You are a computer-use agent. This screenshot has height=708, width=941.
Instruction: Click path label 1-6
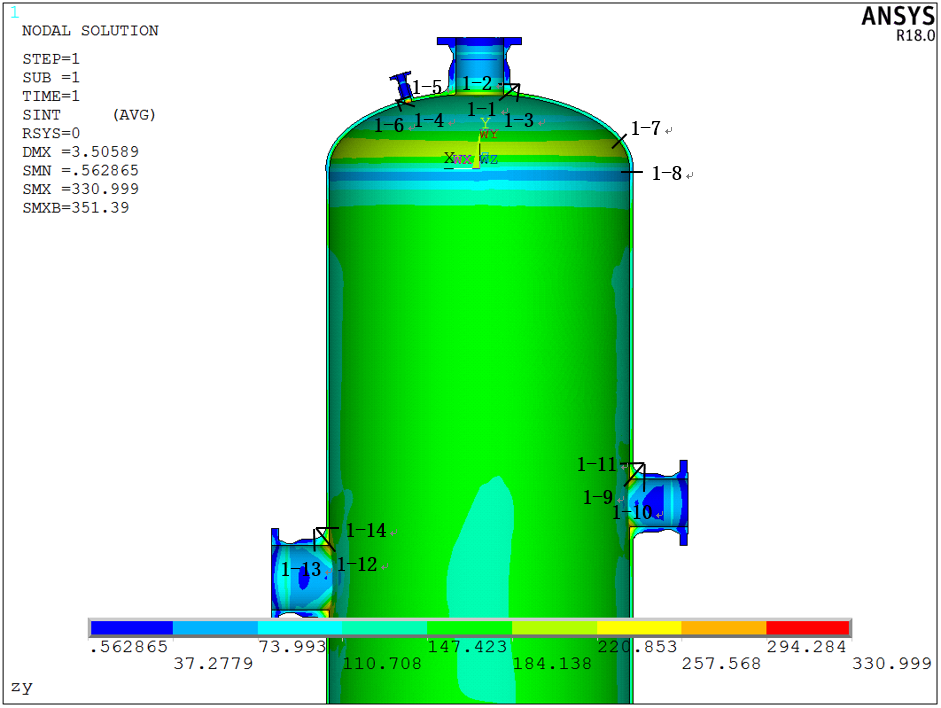[389, 125]
